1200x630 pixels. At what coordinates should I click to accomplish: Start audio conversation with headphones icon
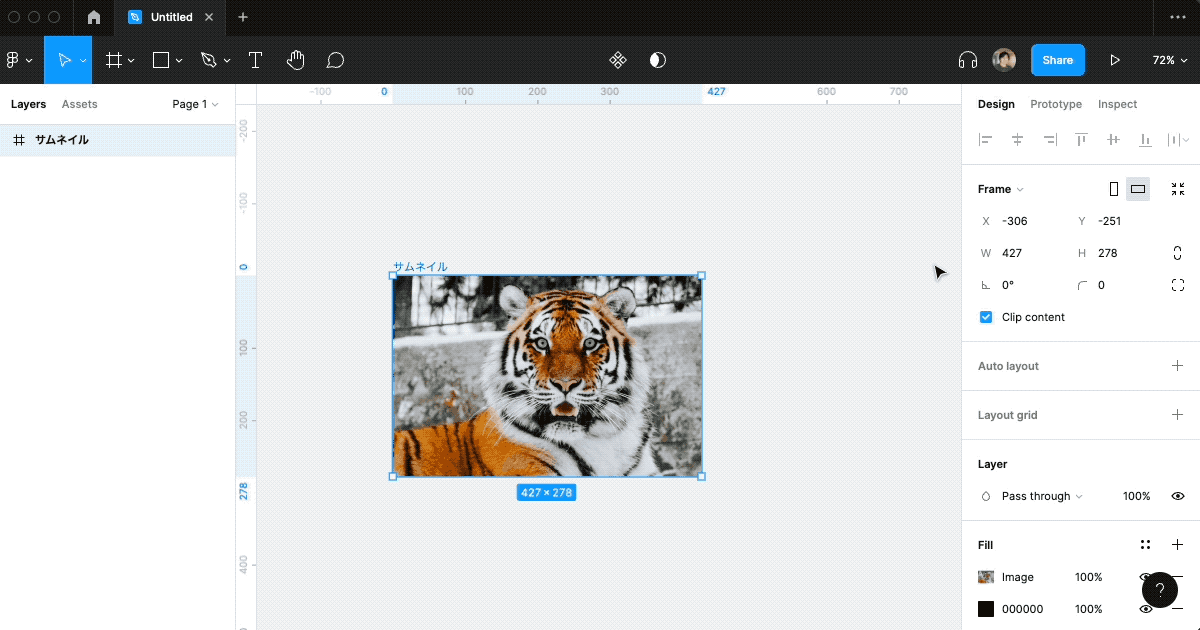pyautogui.click(x=967, y=60)
